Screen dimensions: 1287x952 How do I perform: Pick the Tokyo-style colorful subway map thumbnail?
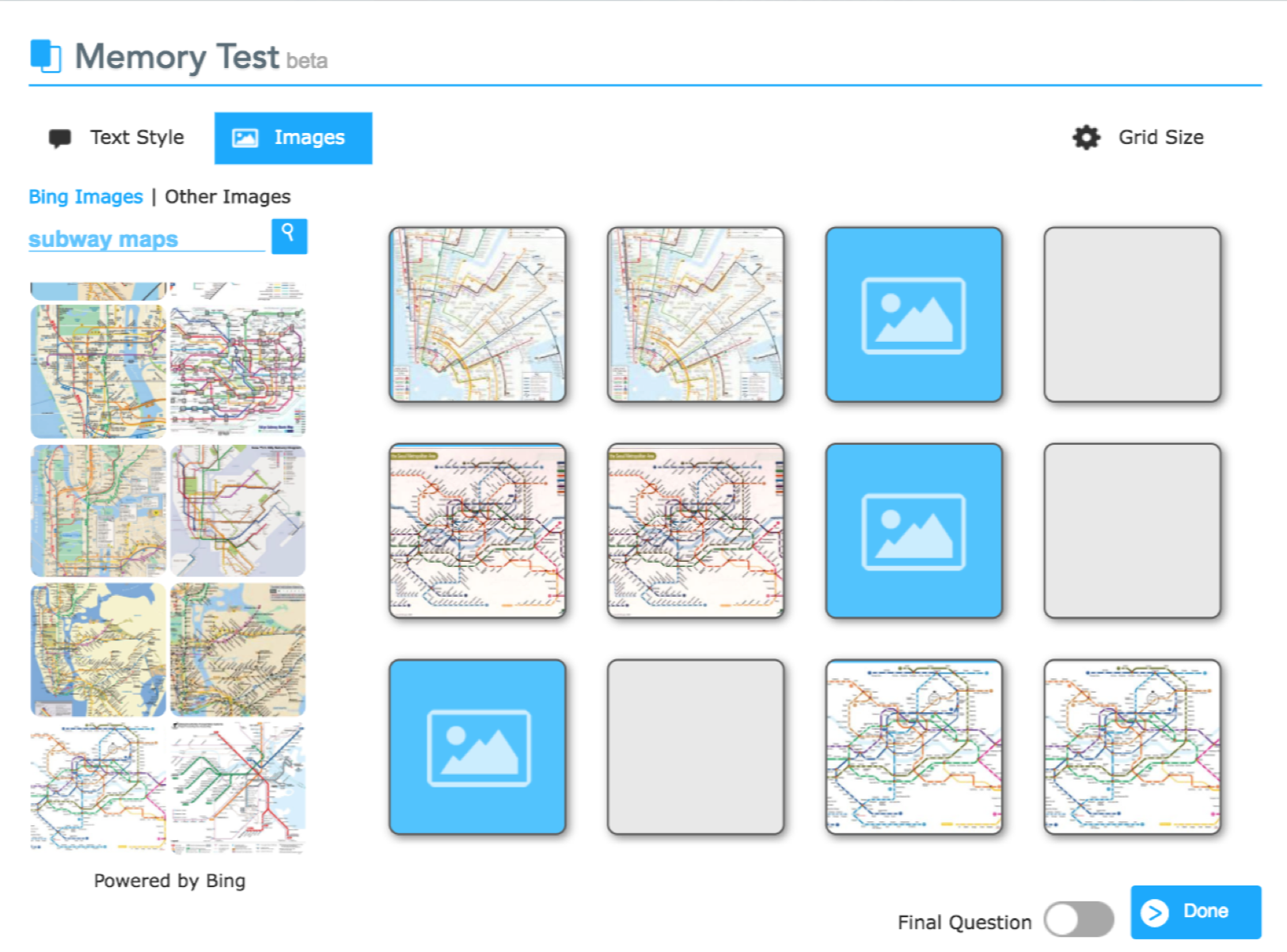(238, 372)
